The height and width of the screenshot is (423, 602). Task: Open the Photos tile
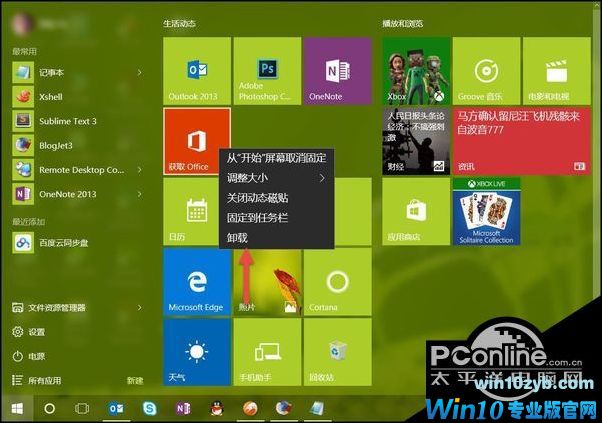coord(267,283)
